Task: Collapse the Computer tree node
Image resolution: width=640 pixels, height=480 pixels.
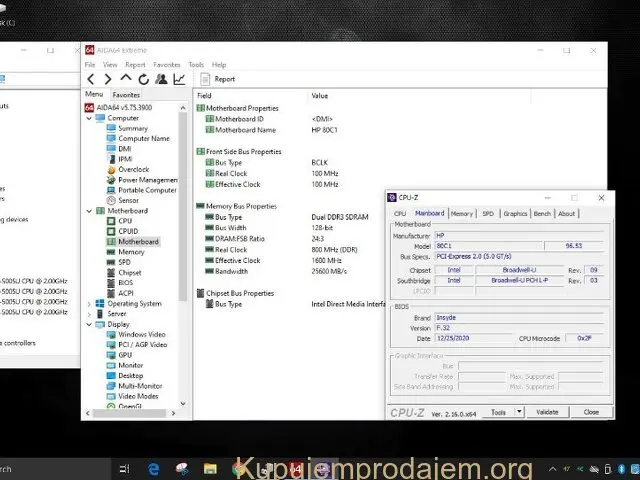Action: coord(89,118)
